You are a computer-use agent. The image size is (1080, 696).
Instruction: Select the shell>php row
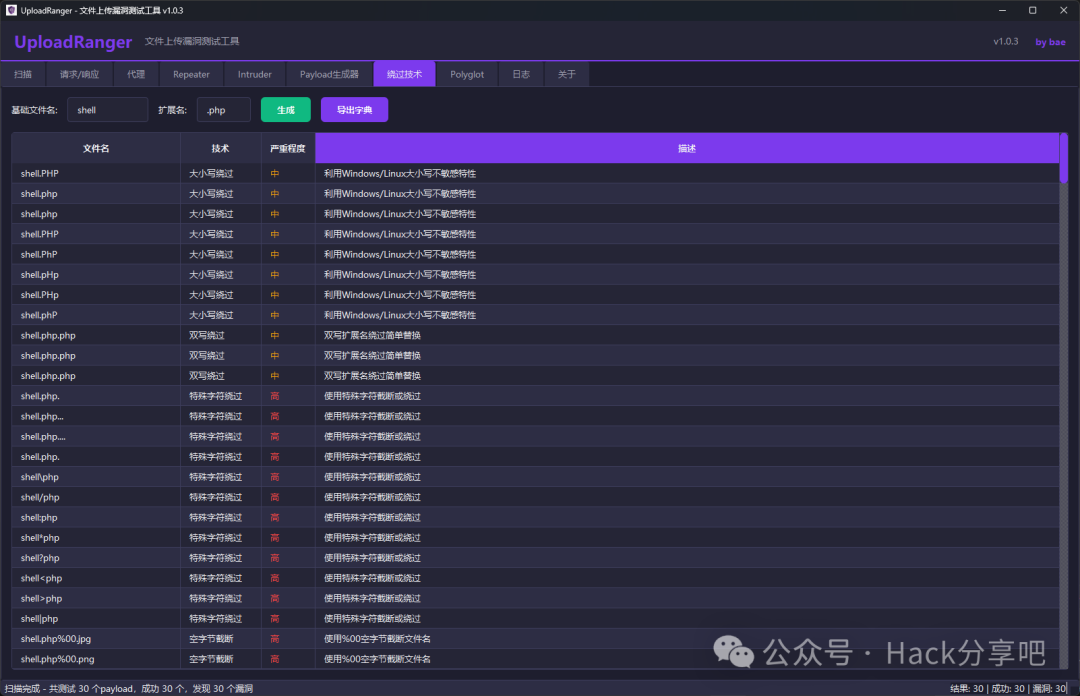tap(535, 598)
